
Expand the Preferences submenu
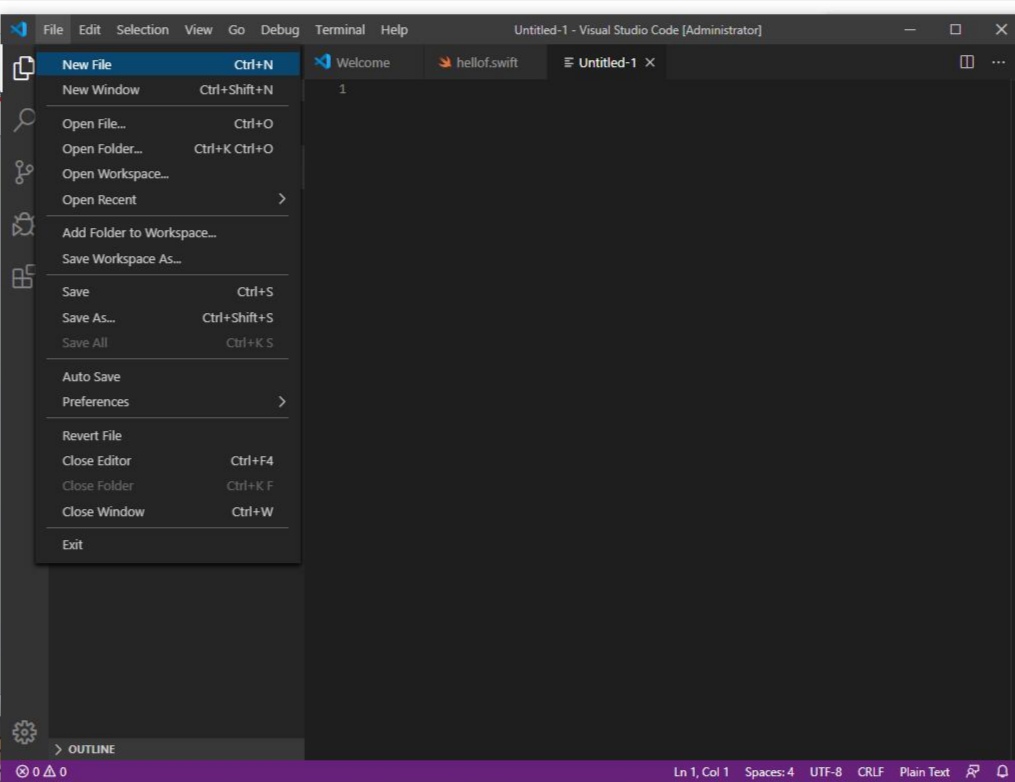(95, 401)
